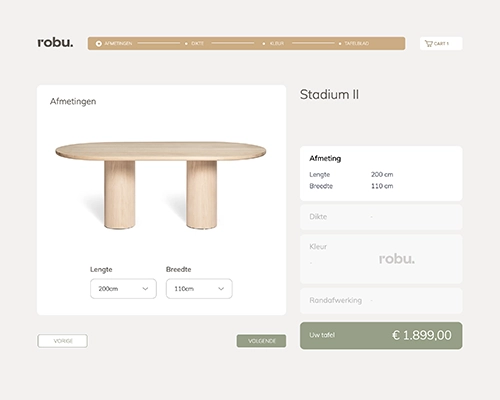The height and width of the screenshot is (400, 500).
Task: Select the active Afmetingen step circle indicator
Action: 99,44
